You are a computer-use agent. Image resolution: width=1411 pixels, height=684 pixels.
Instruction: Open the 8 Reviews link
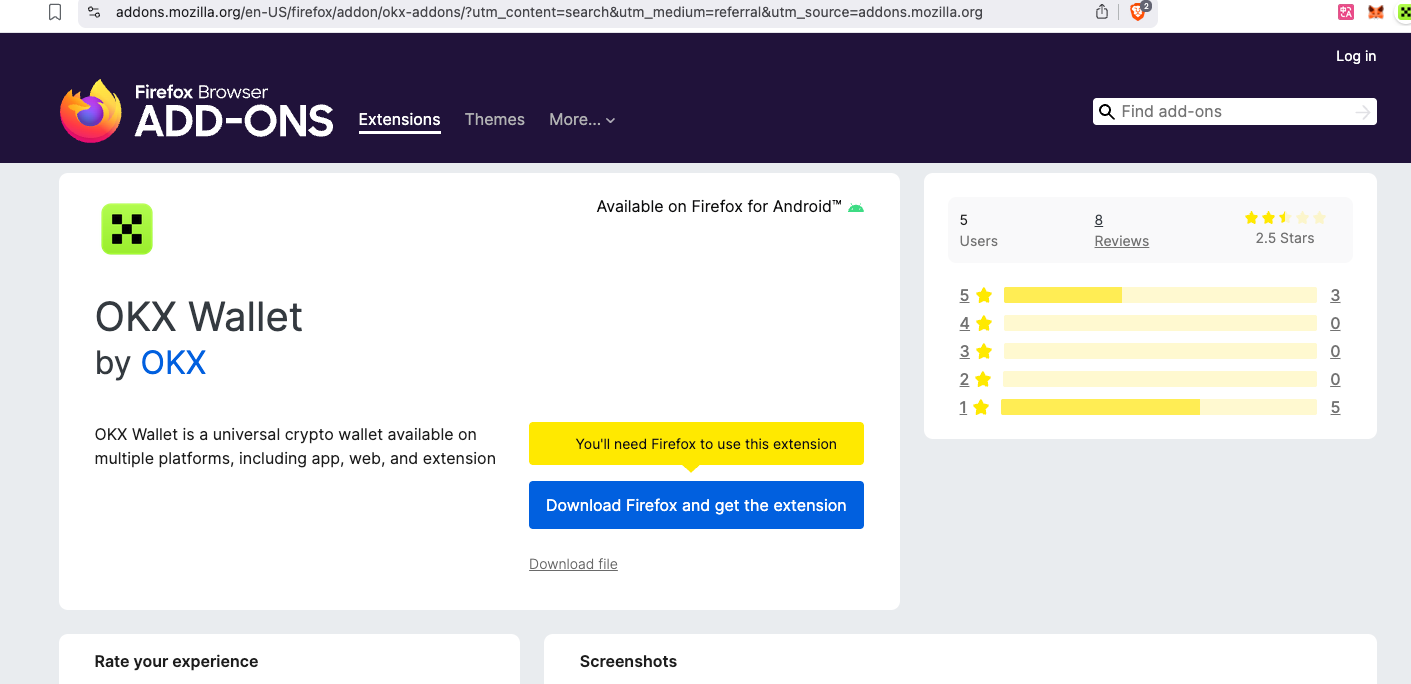(x=1121, y=230)
